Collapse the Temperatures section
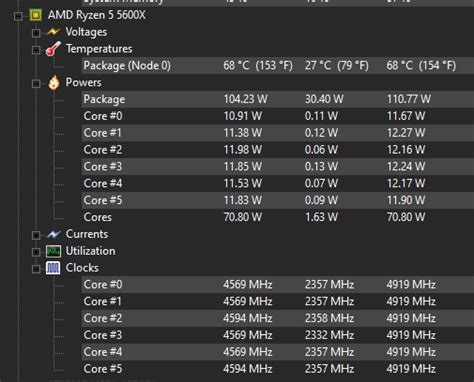Screen dimensions: 474x382 coord(36,50)
